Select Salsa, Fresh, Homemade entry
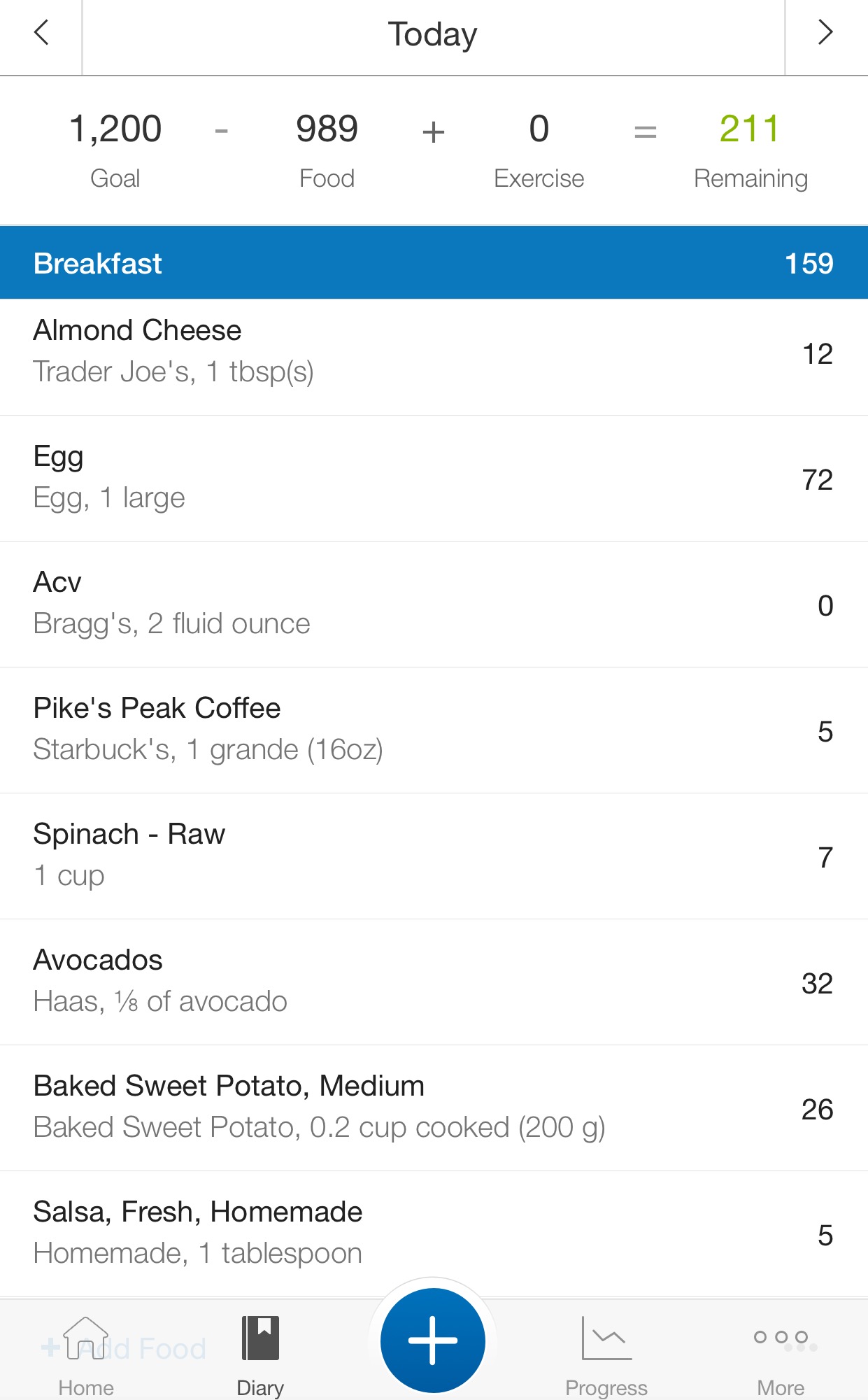868x1400 pixels. coord(433,1233)
